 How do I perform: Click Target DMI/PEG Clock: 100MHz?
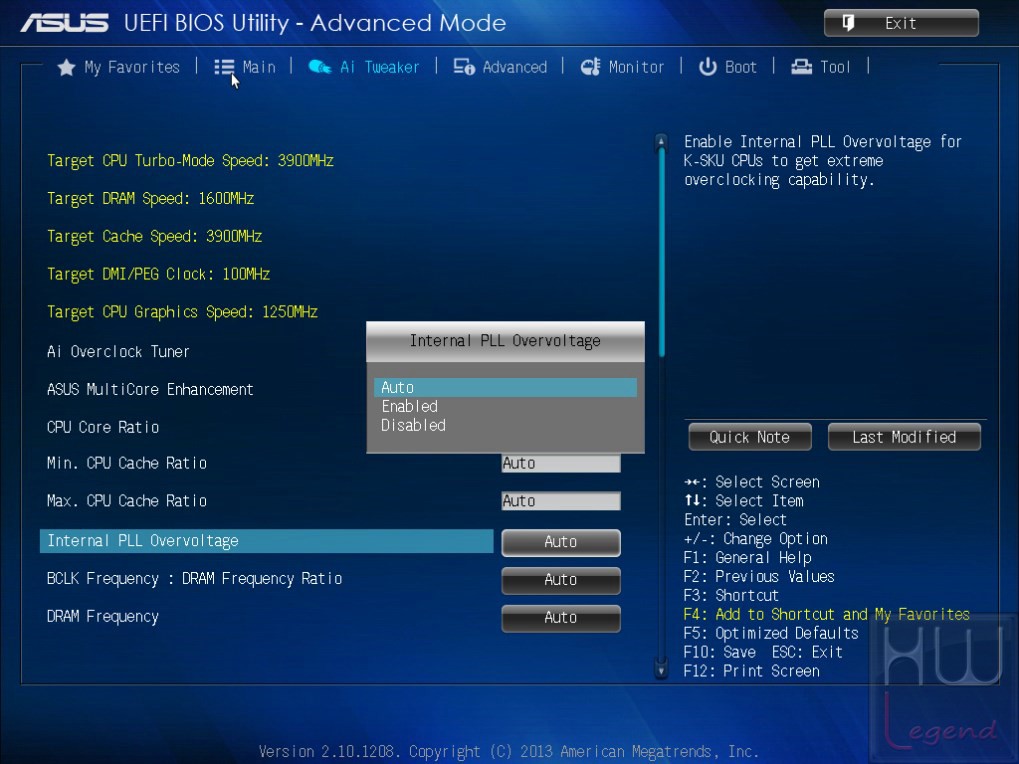pyautogui.click(x=159, y=274)
